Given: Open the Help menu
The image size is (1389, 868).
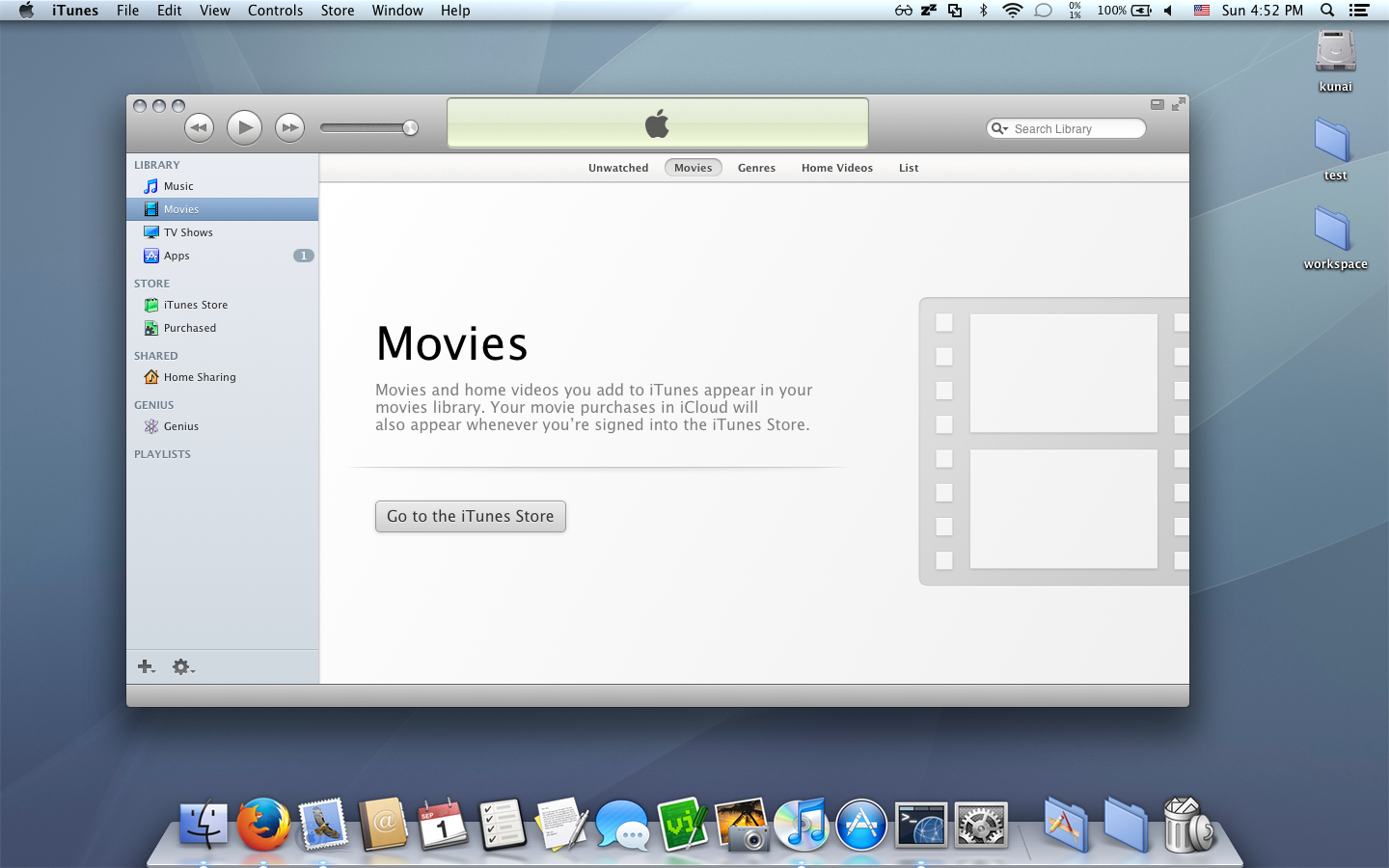Looking at the screenshot, I should [x=455, y=11].
